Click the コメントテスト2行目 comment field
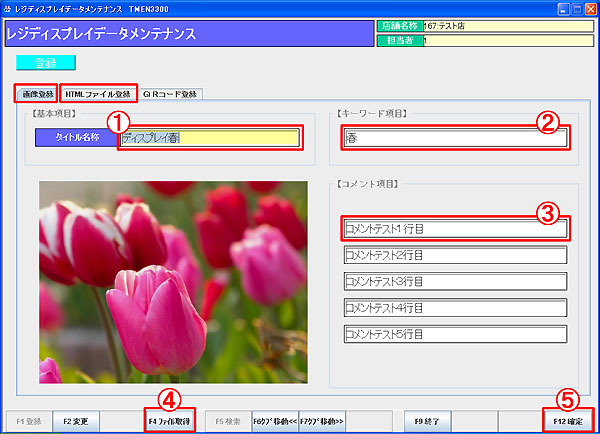The height and width of the screenshot is (434, 600). pos(455,255)
